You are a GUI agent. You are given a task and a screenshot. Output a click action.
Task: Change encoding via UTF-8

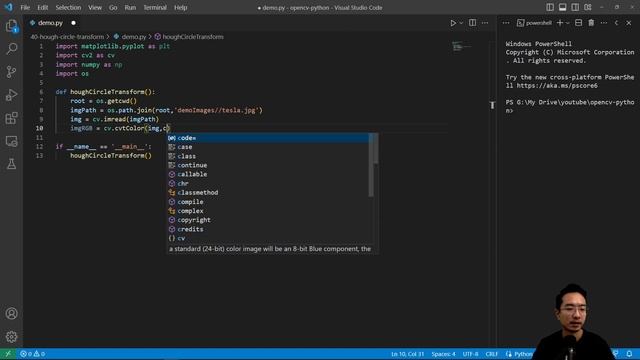tap(470, 354)
